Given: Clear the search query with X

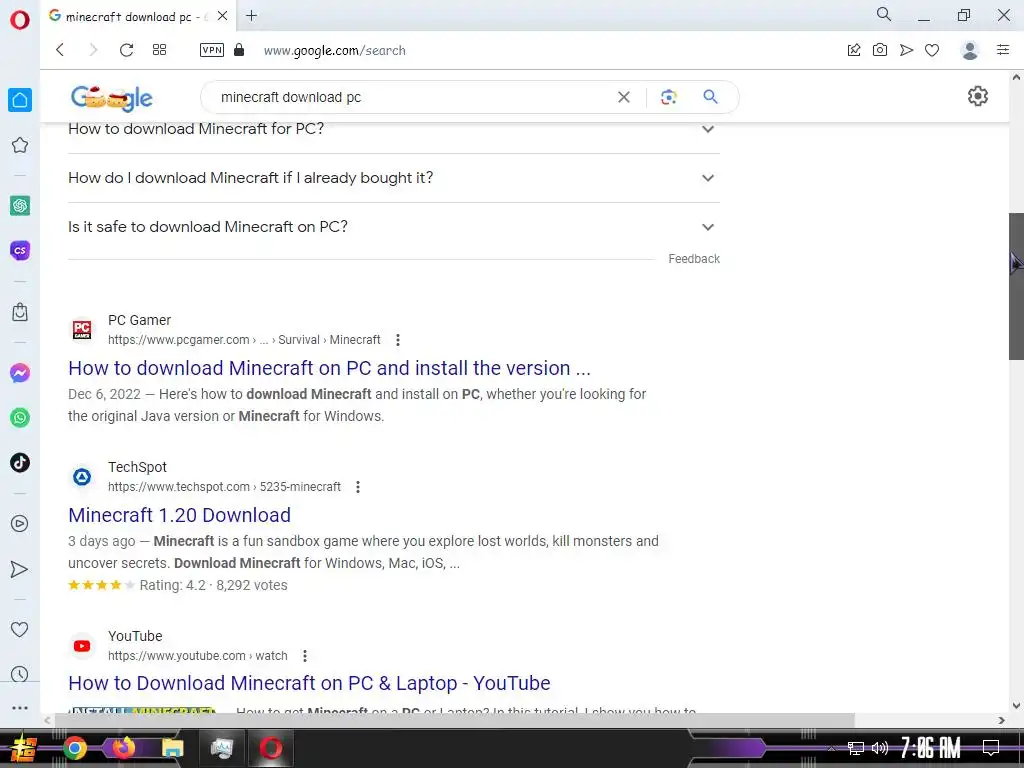Looking at the screenshot, I should 624,97.
